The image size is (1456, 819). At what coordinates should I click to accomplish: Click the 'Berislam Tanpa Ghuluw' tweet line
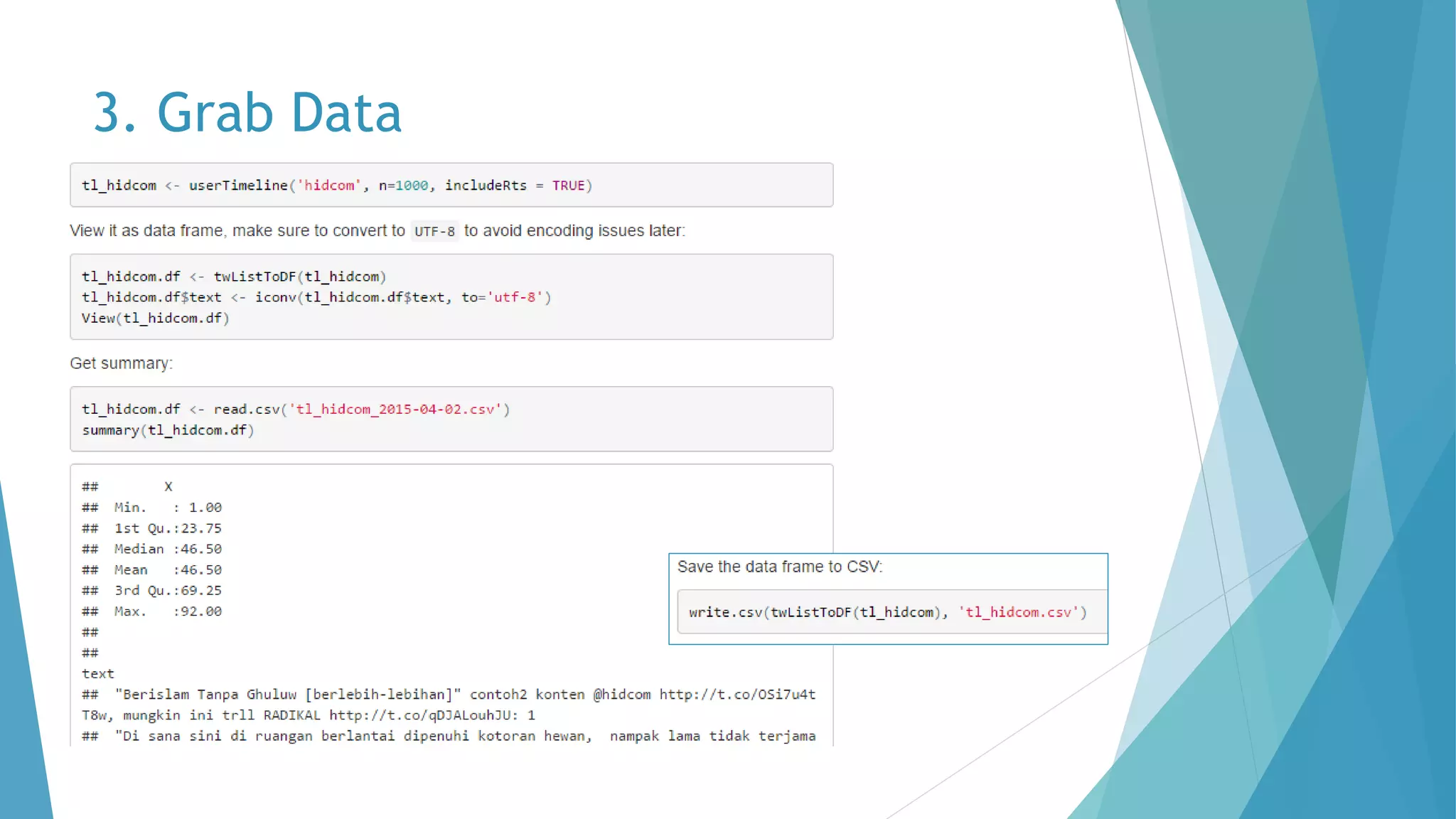pyautogui.click(x=449, y=695)
